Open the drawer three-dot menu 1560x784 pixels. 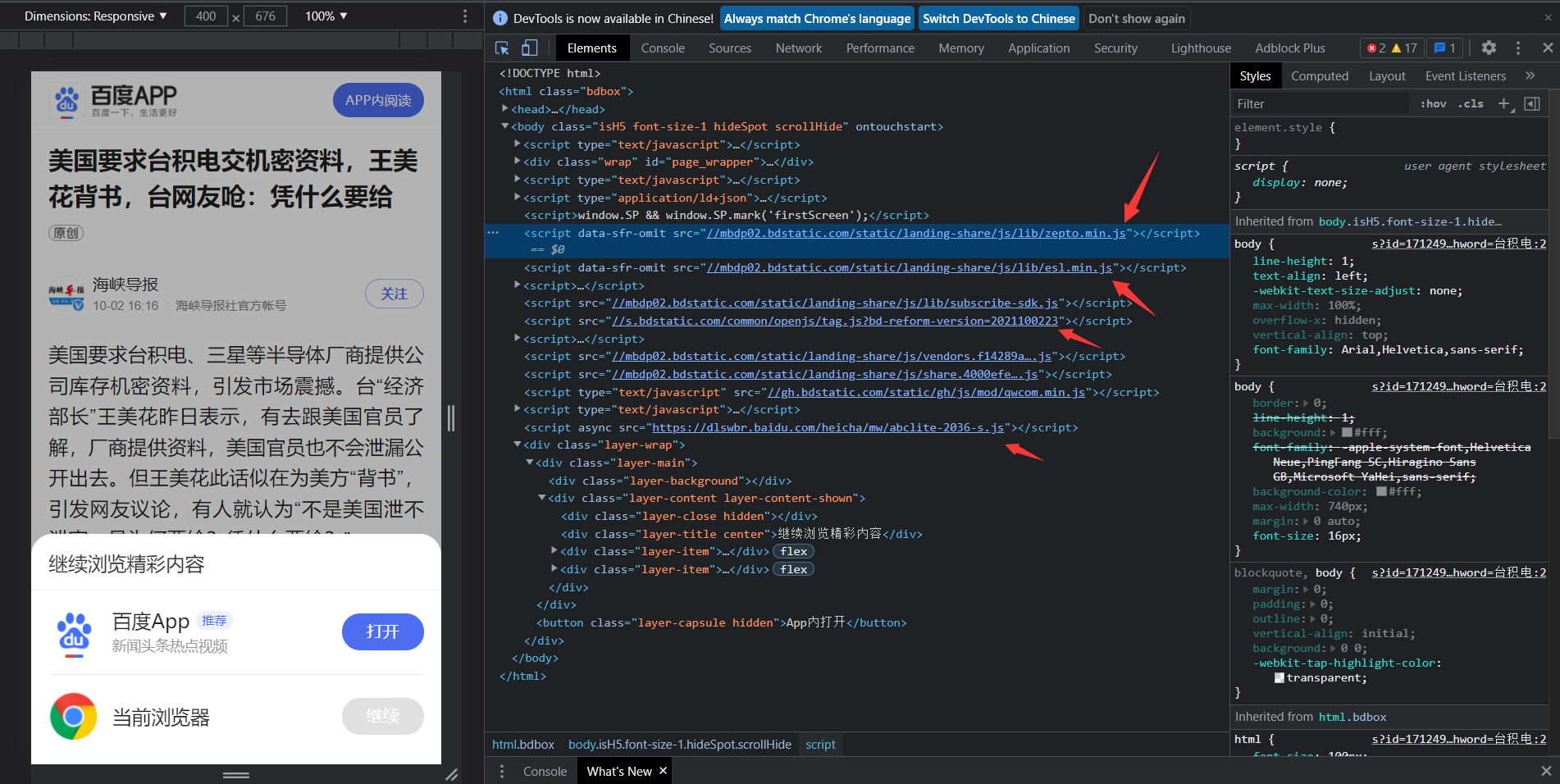click(502, 771)
